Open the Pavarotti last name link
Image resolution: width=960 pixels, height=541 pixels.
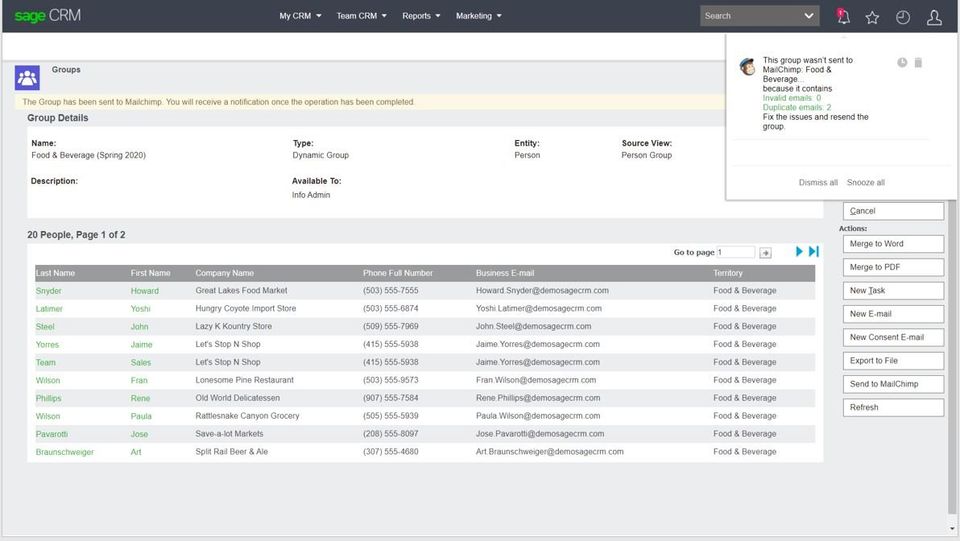coord(51,434)
